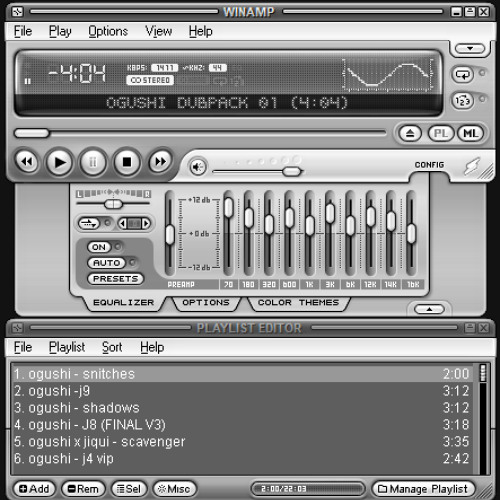Click the 600 Hz equalizer band slider
This screenshot has height=500, width=500.
290,218
